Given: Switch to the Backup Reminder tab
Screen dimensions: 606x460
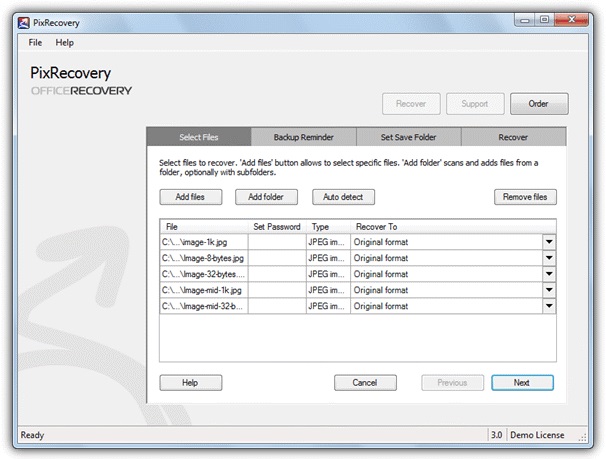Looking at the screenshot, I should 303,137.
